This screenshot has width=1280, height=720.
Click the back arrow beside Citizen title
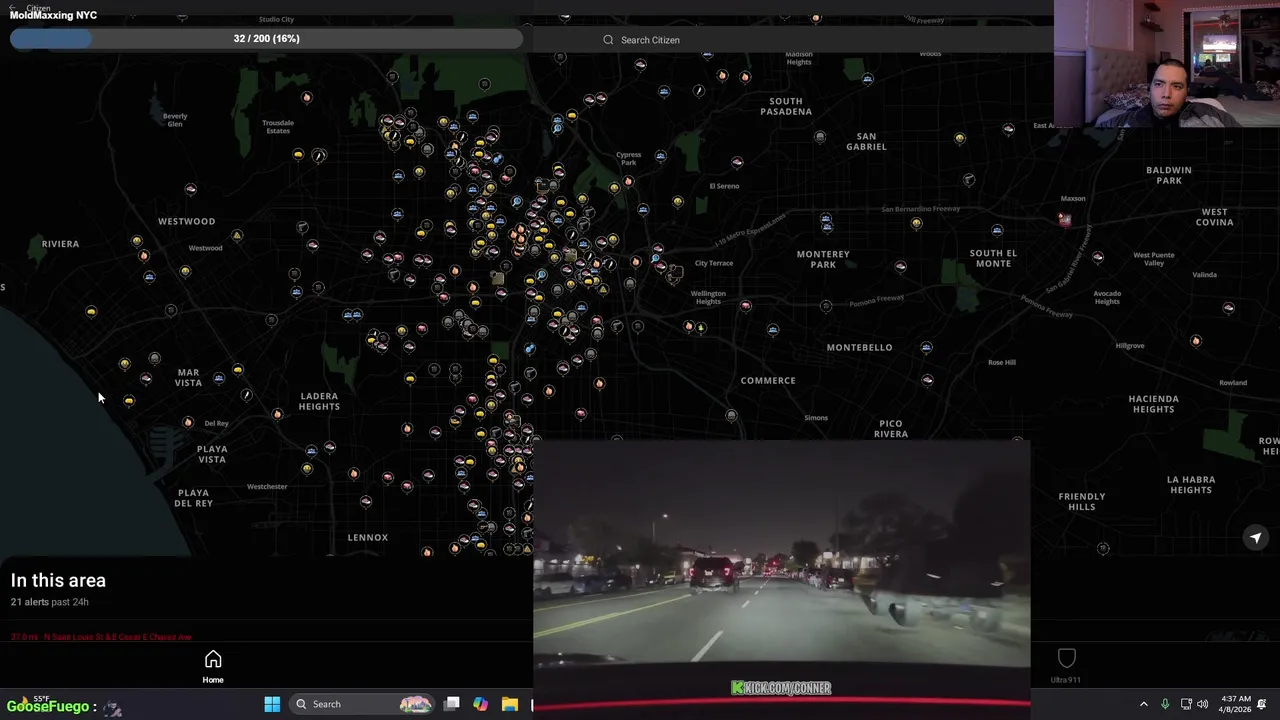[x=12, y=8]
